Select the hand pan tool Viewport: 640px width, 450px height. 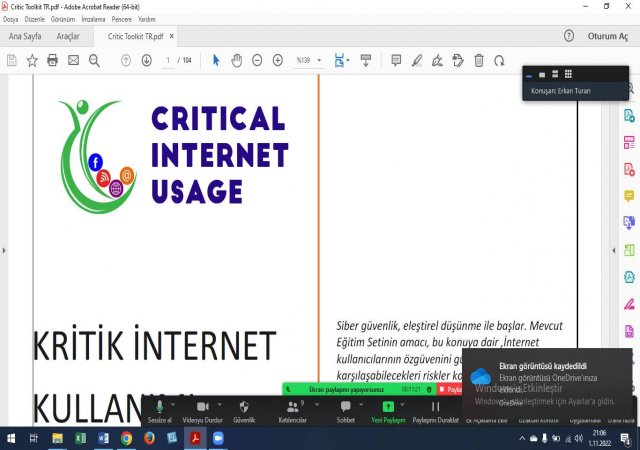point(237,60)
